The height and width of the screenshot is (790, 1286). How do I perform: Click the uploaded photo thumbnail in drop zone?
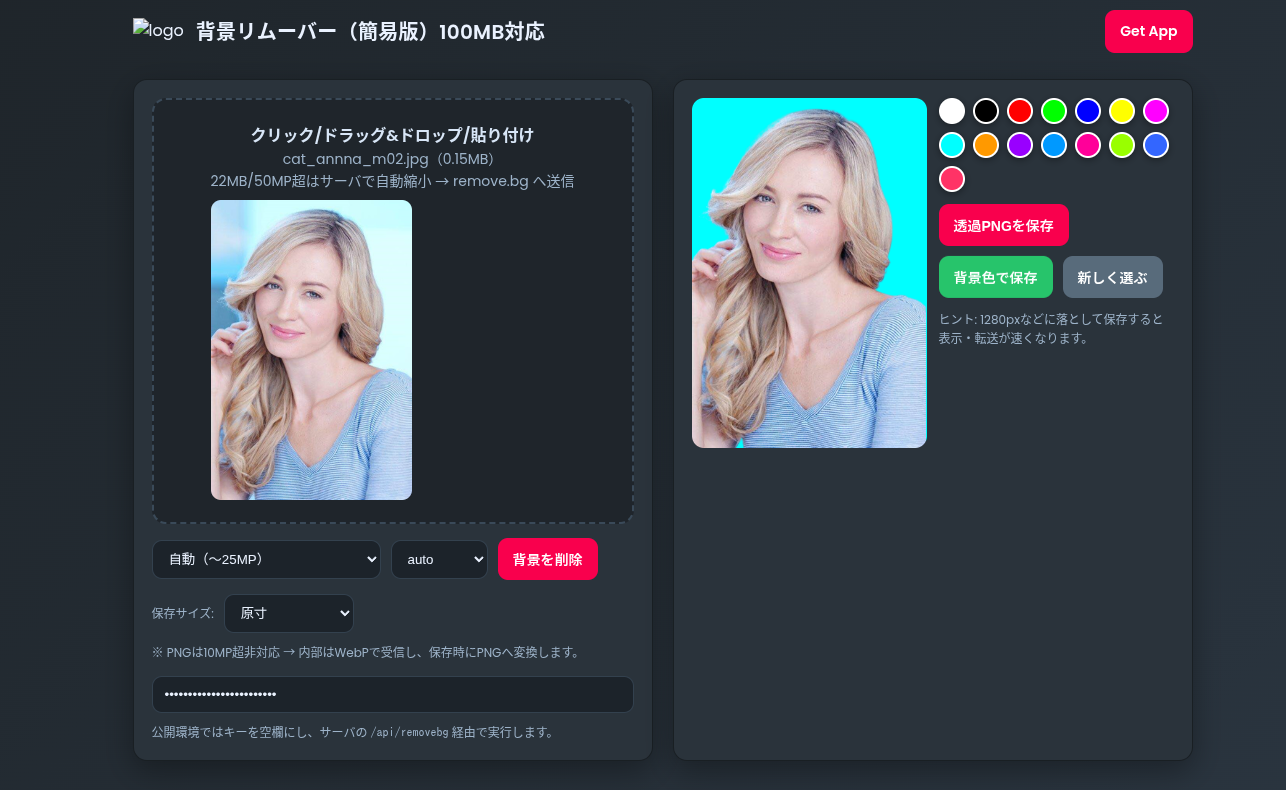click(311, 350)
